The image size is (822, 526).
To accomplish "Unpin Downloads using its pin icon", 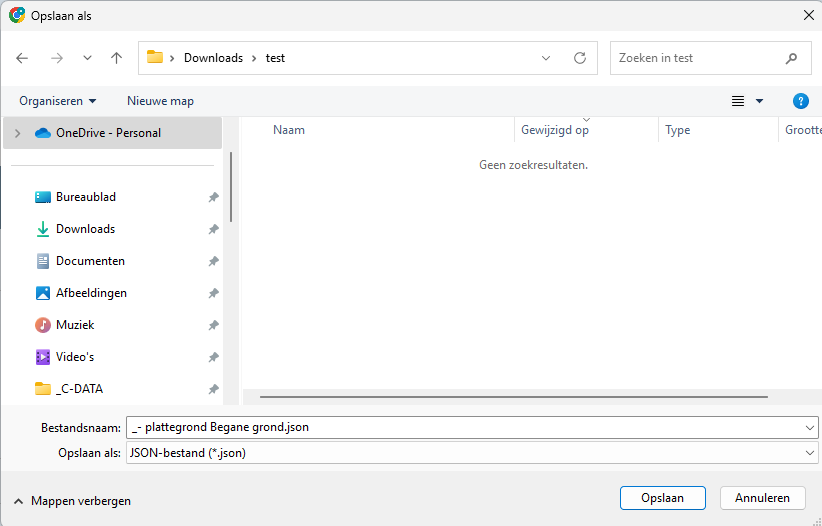I will click(x=213, y=229).
